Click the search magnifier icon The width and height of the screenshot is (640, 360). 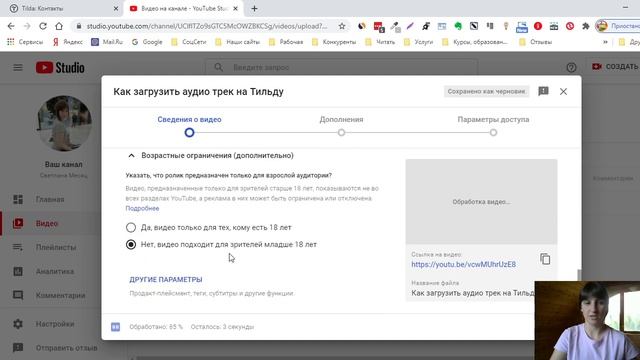(x=219, y=67)
